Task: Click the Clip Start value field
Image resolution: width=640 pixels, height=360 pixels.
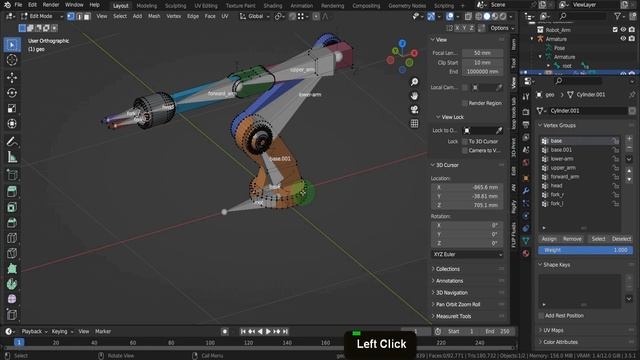Action: pos(482,63)
